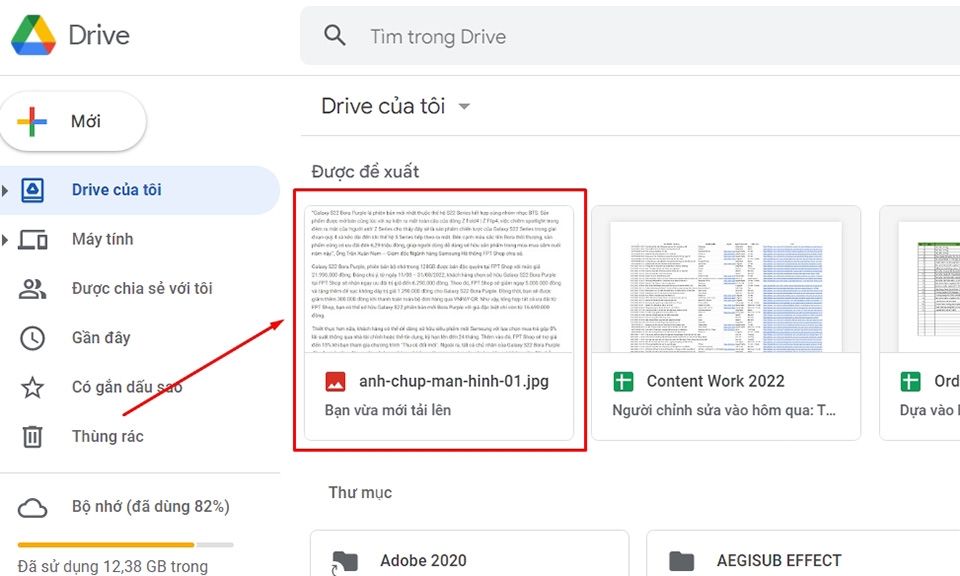Click the storage usage progress bar

pos(126,545)
